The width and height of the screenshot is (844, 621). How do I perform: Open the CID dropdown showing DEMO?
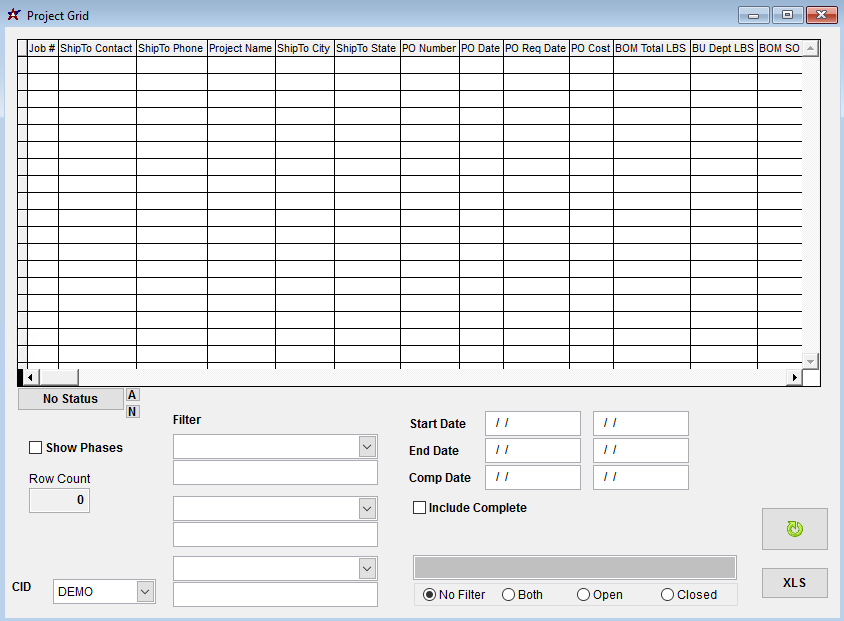coord(145,591)
